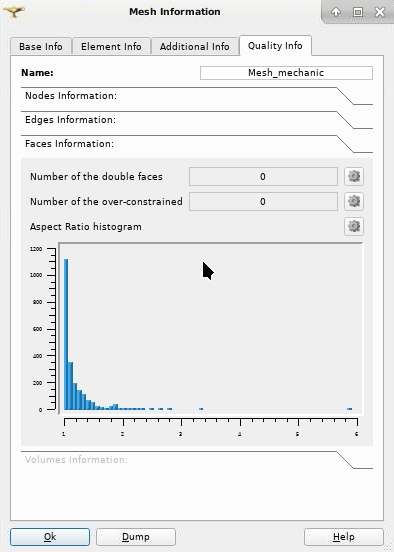This screenshot has width=394, height=552.
Task: Click the Dump button
Action: [136, 537]
